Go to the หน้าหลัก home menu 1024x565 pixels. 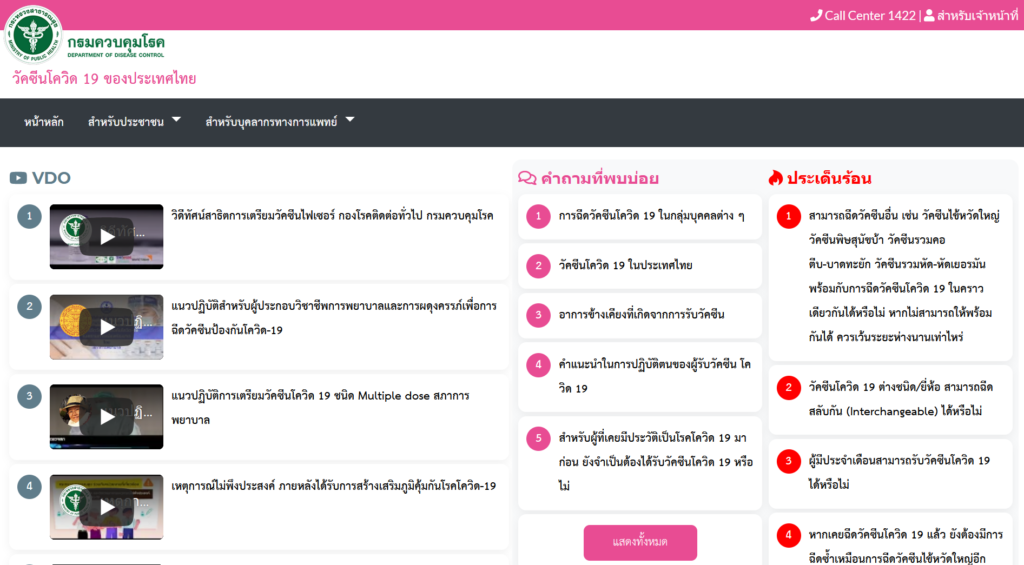[x=44, y=122]
